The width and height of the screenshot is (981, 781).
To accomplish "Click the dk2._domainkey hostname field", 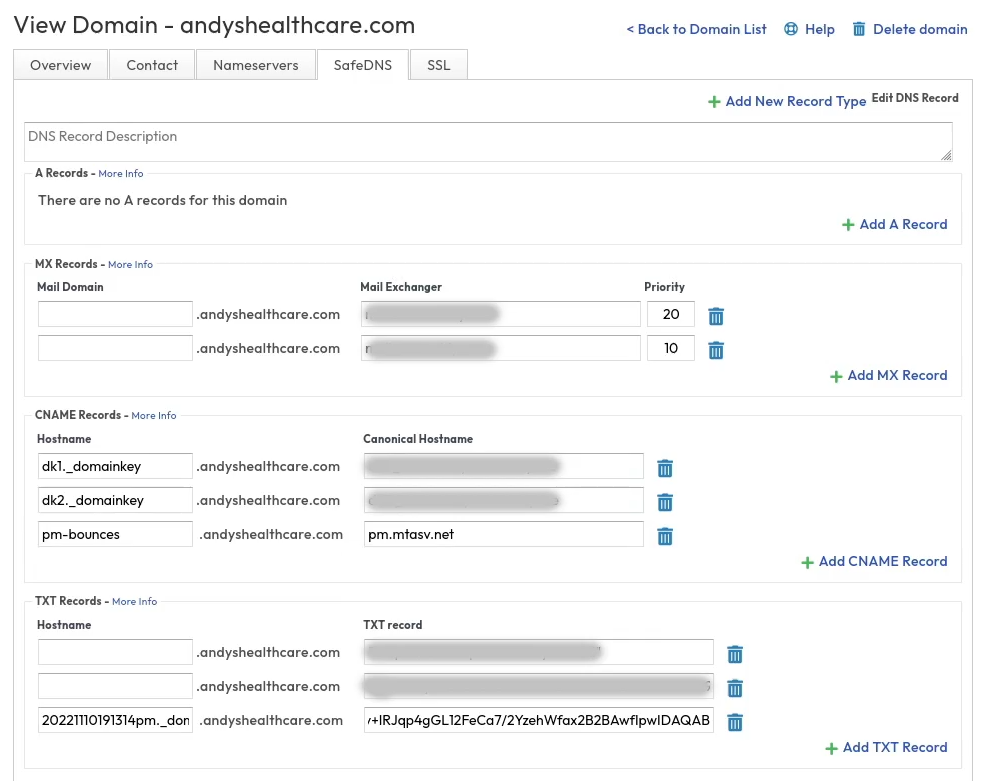I will [115, 500].
